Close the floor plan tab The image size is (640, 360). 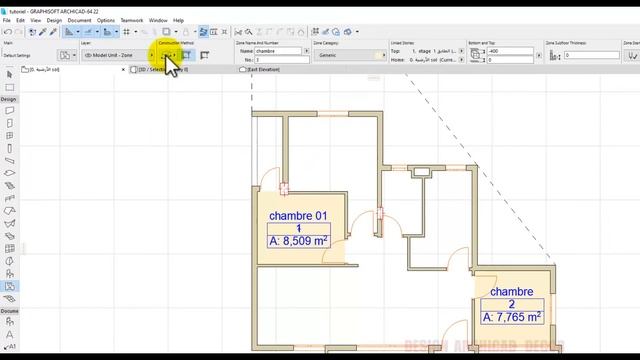123,70
